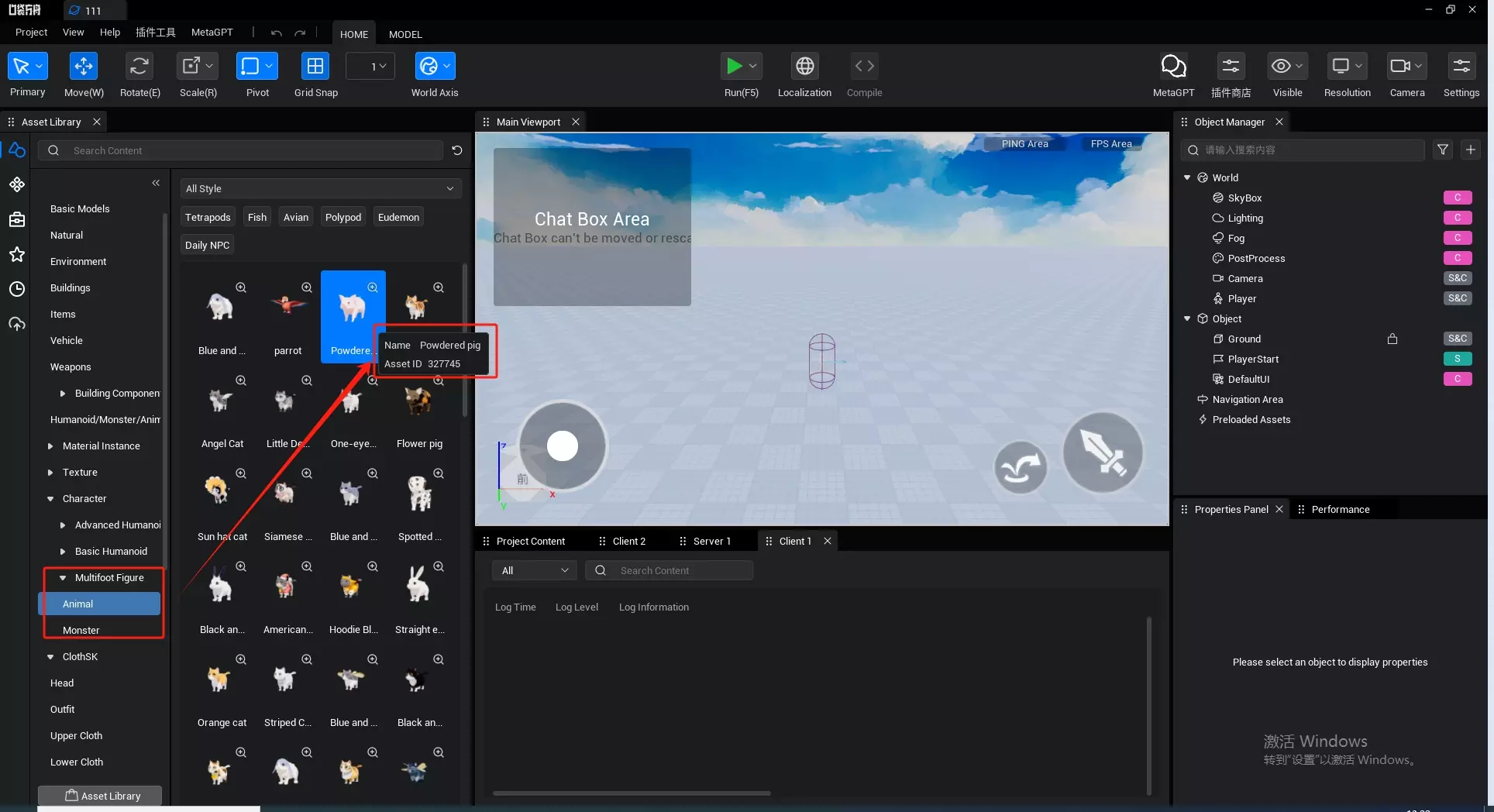Screen dimensions: 1494x812
Task: Activate the Rotate(E) tool
Action: pos(139,67)
